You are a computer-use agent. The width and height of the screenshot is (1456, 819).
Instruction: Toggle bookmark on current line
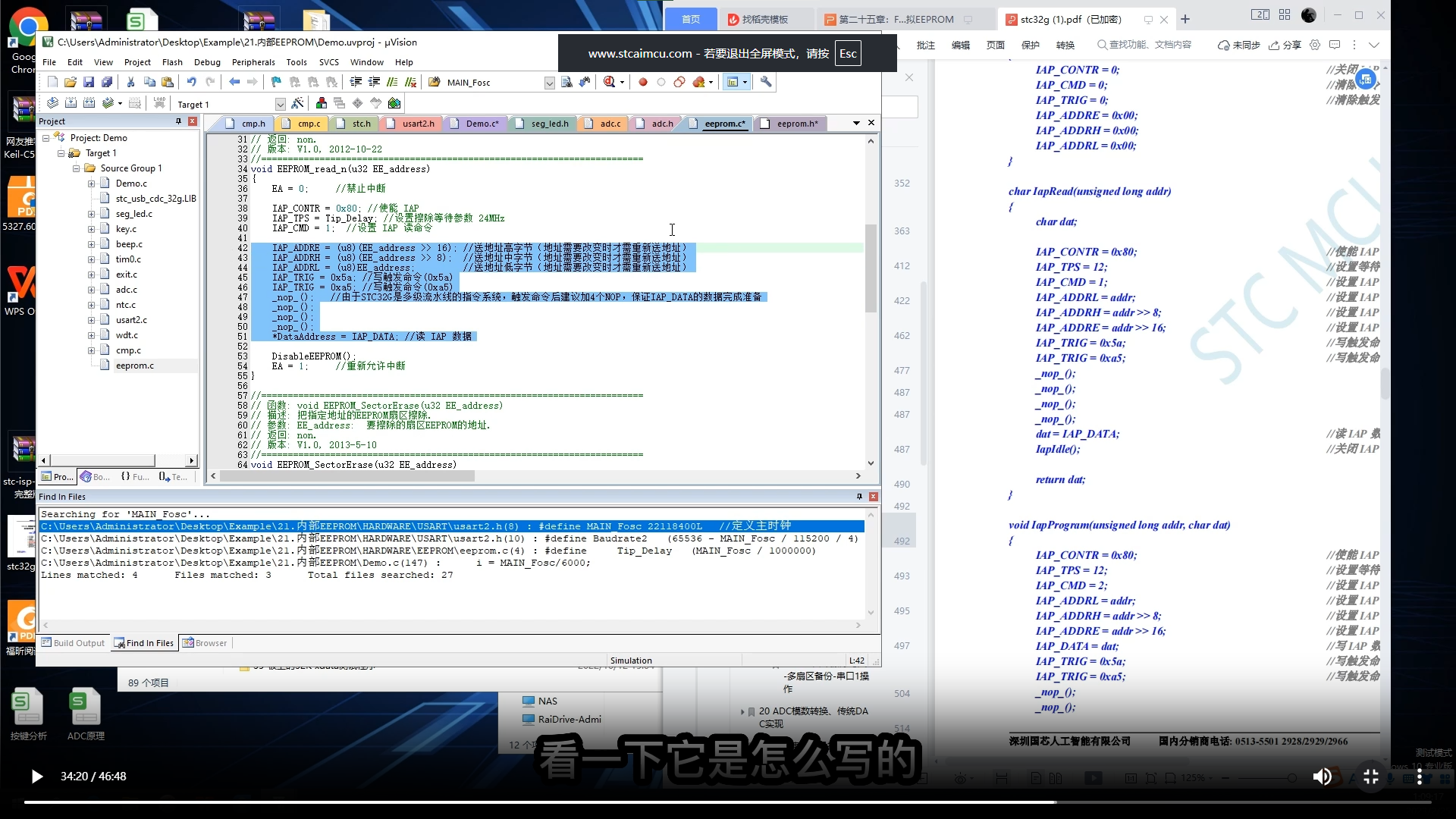pyautogui.click(x=276, y=82)
